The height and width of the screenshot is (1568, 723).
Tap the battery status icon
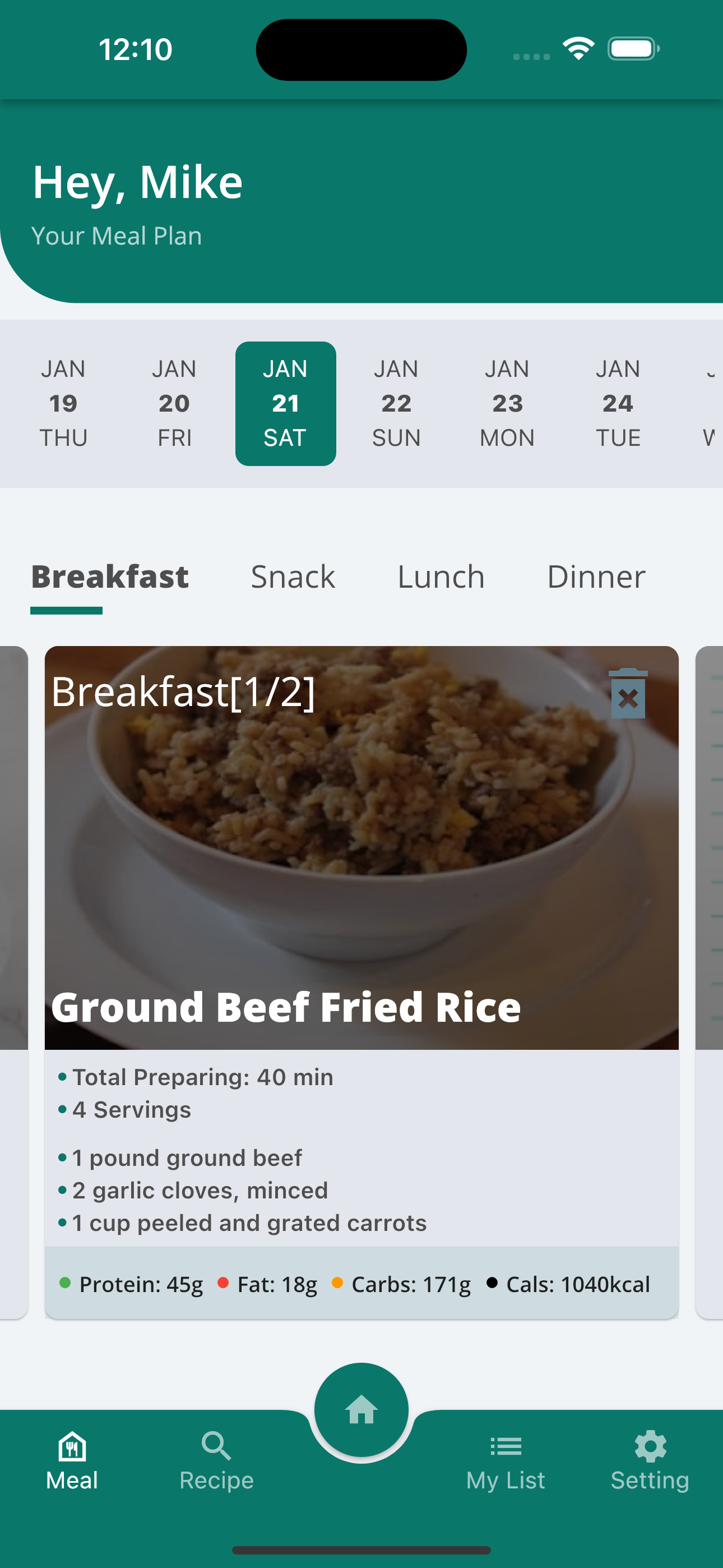coord(633,48)
